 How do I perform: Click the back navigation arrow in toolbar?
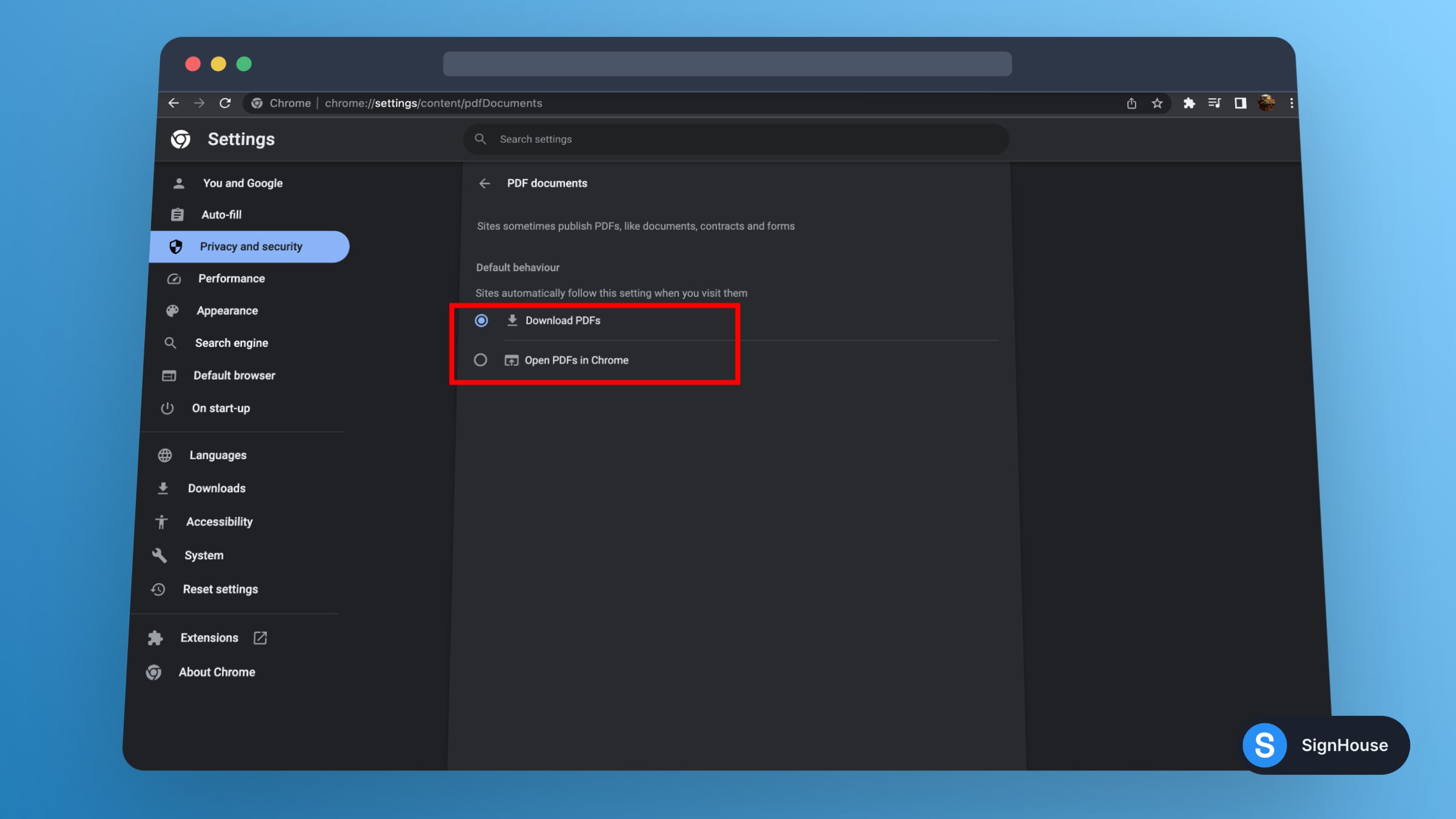tap(174, 103)
